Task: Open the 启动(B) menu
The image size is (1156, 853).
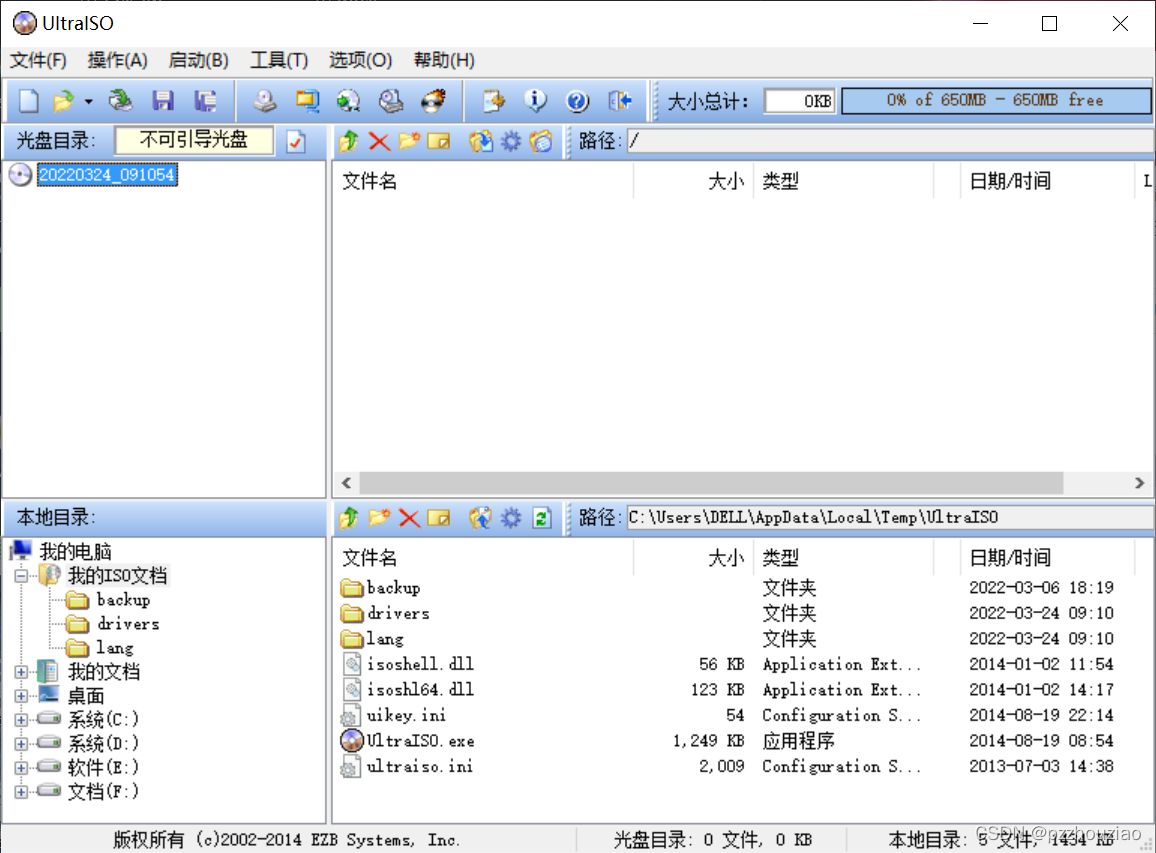Action: pos(198,60)
